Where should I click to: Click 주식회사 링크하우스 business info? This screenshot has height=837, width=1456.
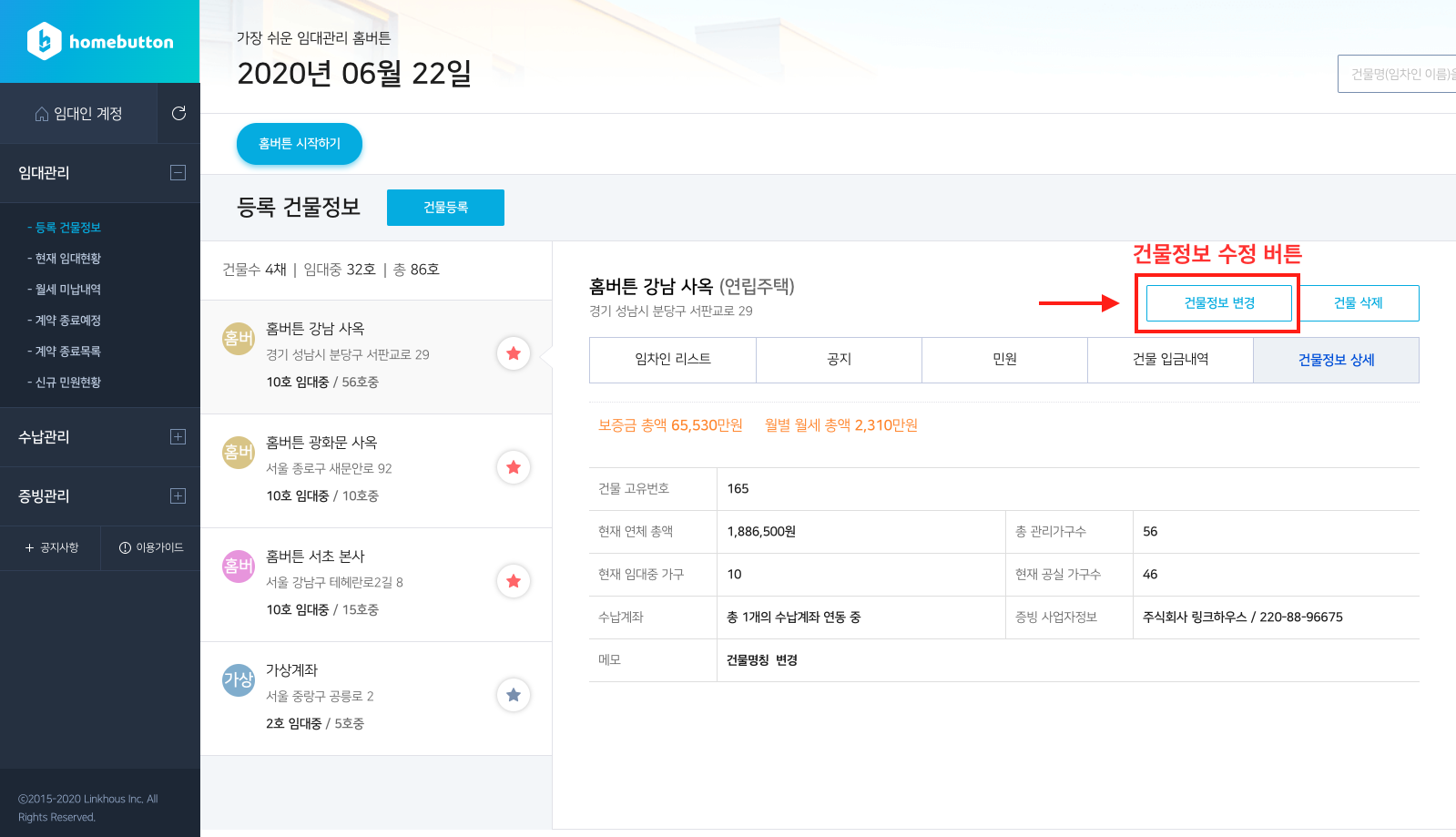click(x=1243, y=618)
